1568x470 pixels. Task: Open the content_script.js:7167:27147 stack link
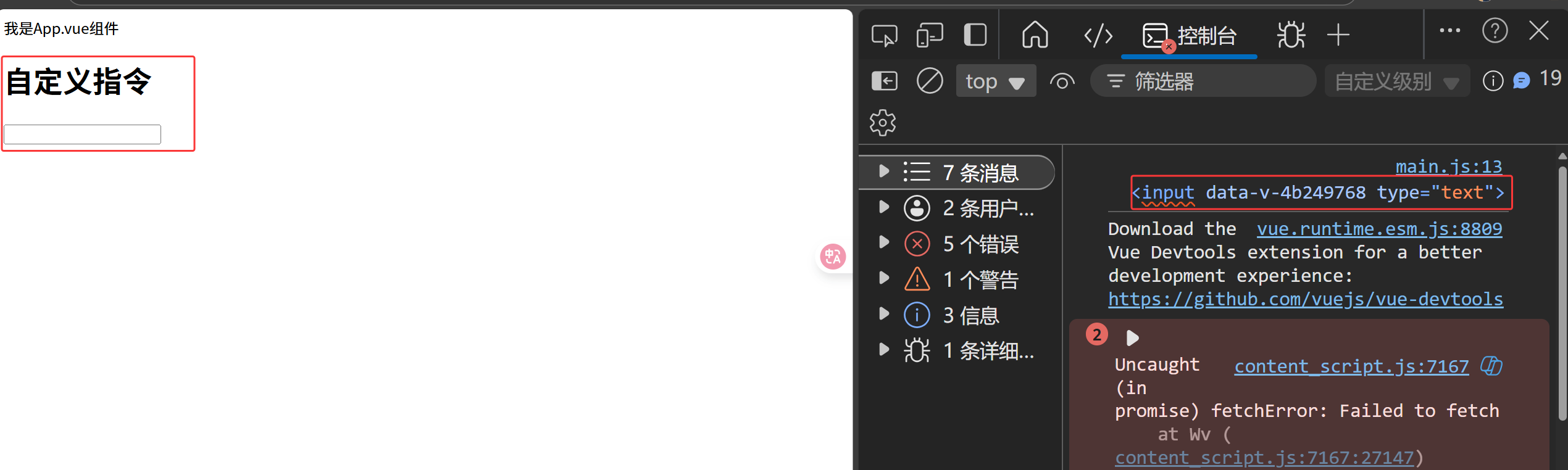pos(1264,458)
